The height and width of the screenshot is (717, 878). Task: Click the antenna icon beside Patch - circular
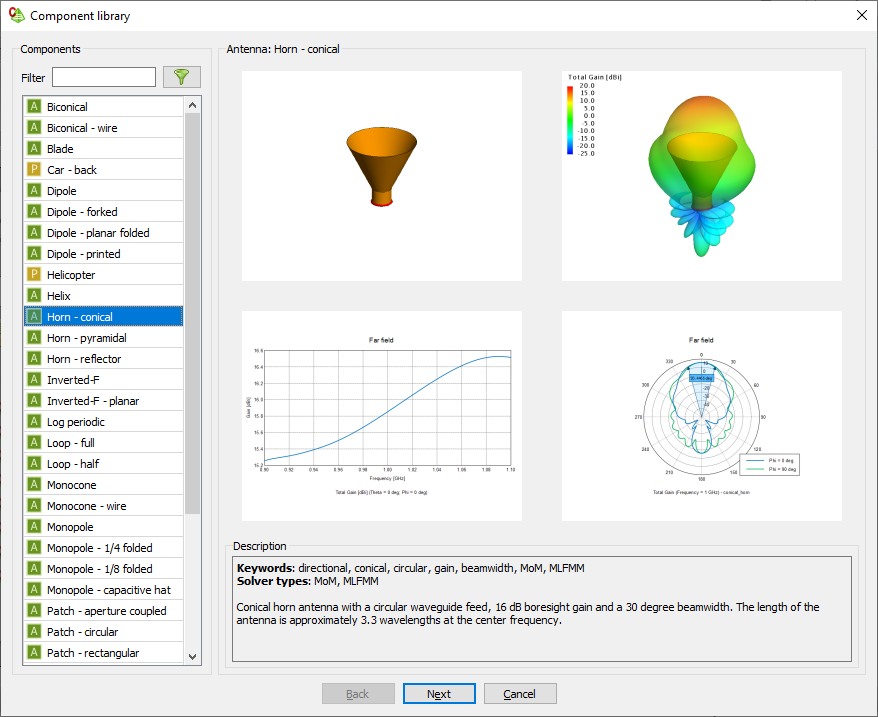(x=34, y=632)
